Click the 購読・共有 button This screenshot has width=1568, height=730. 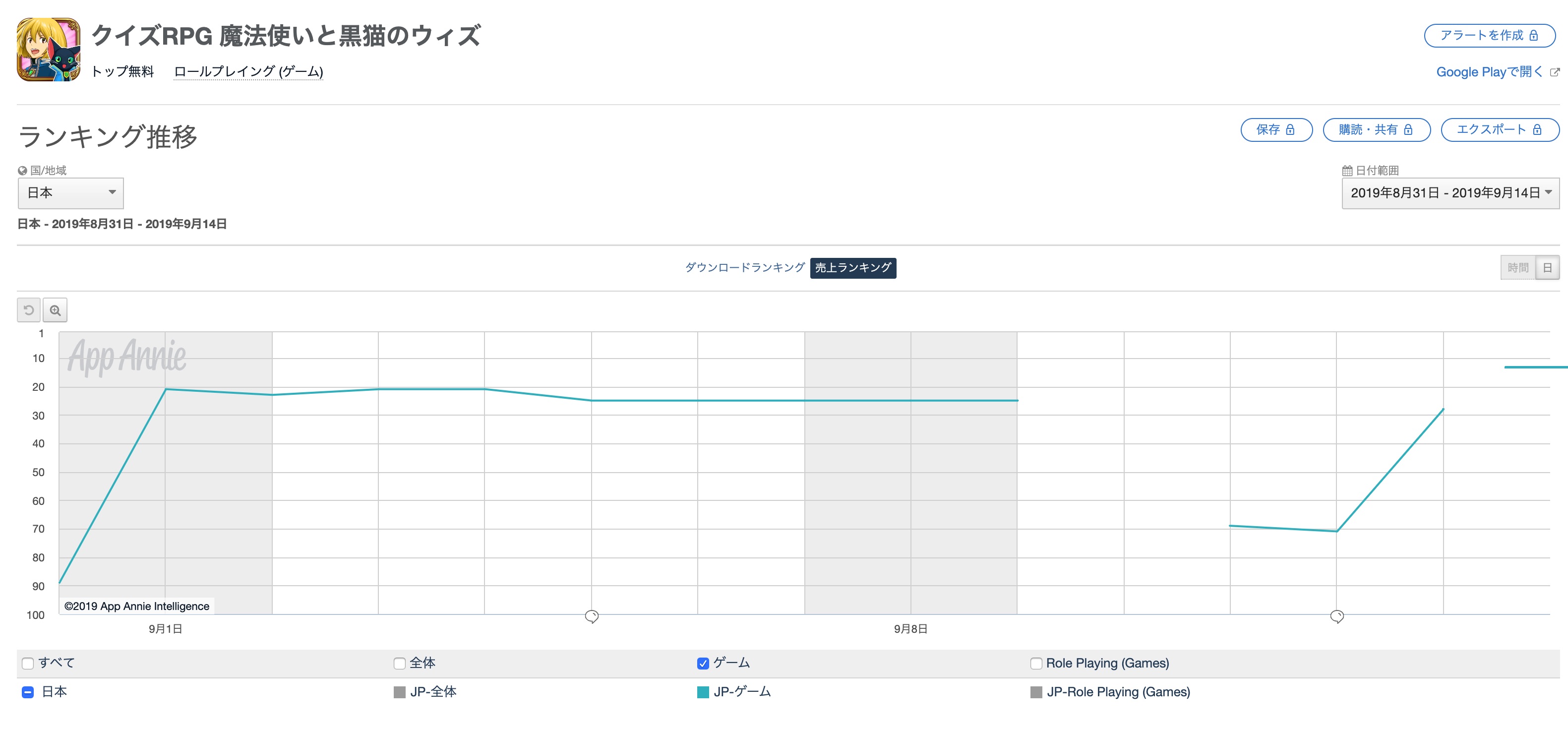click(1376, 129)
